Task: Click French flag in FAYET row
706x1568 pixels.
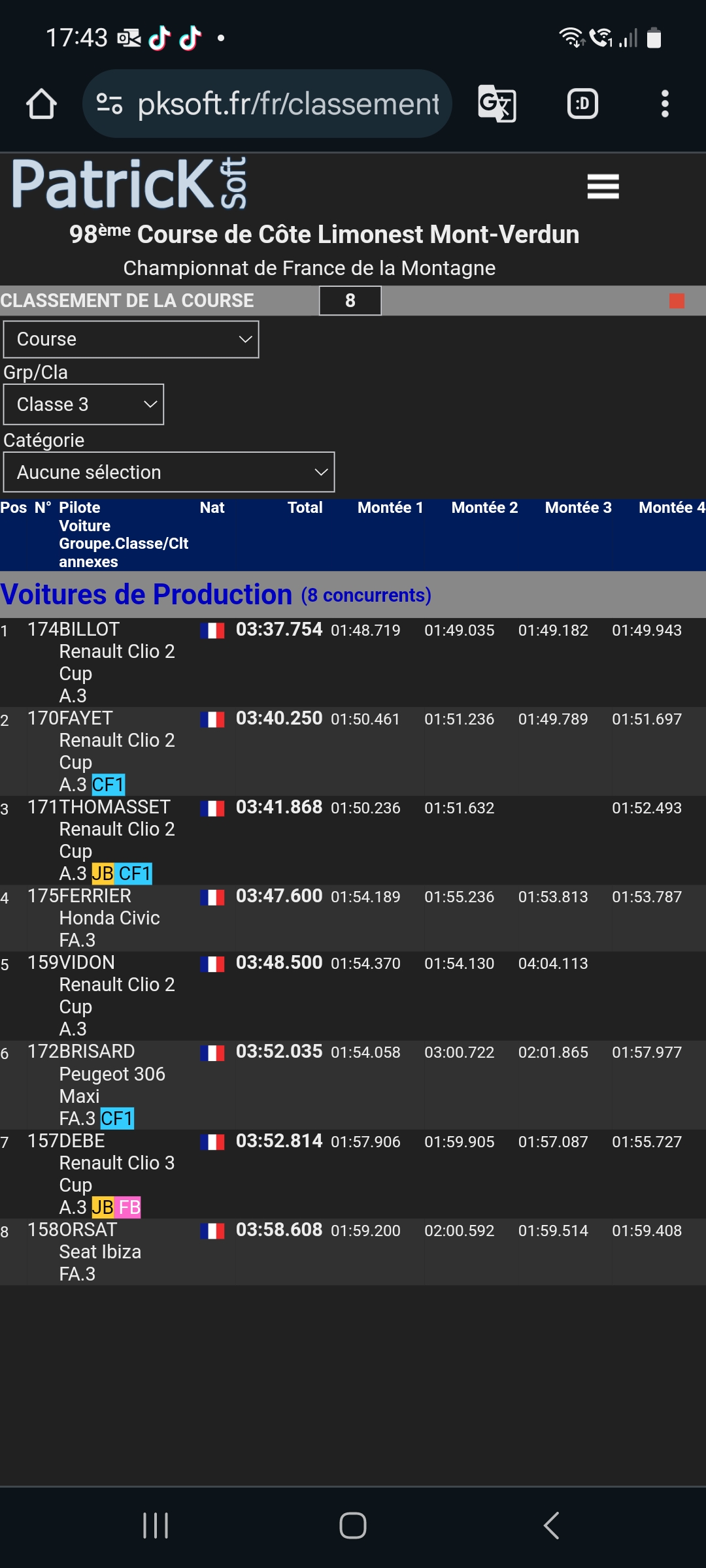Action: 212,719
